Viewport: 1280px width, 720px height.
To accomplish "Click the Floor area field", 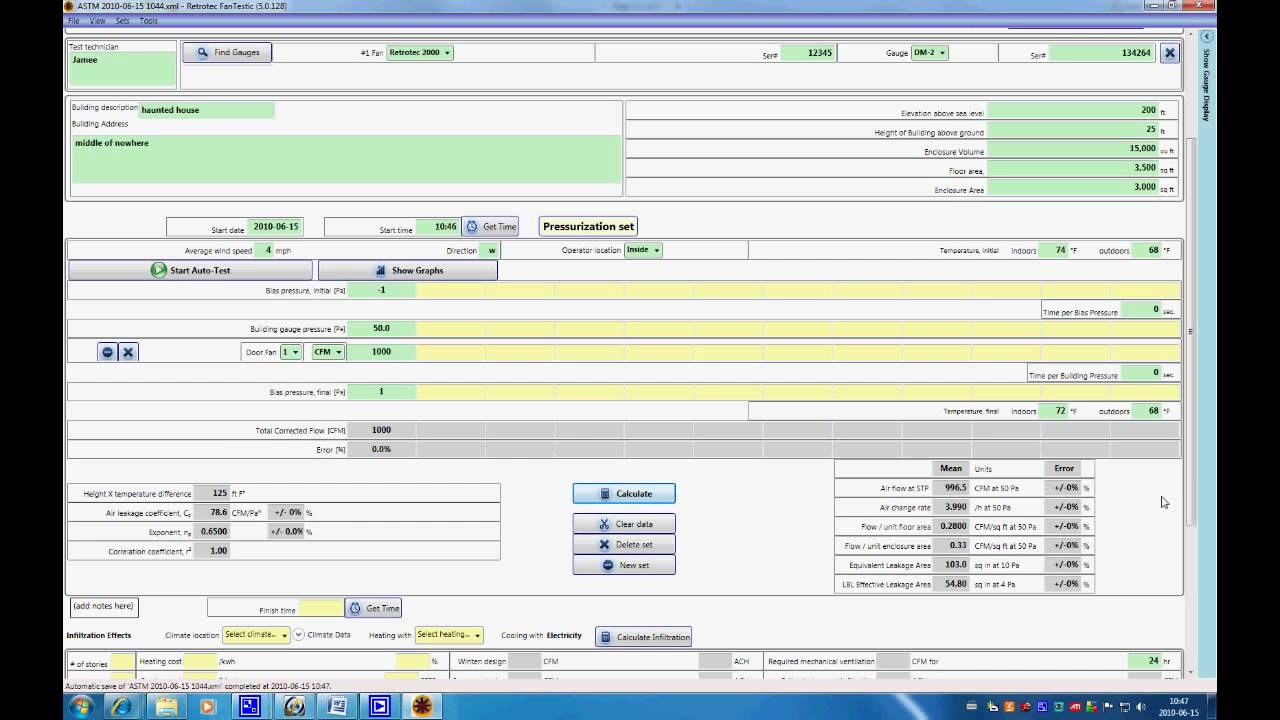I will pos(1072,168).
